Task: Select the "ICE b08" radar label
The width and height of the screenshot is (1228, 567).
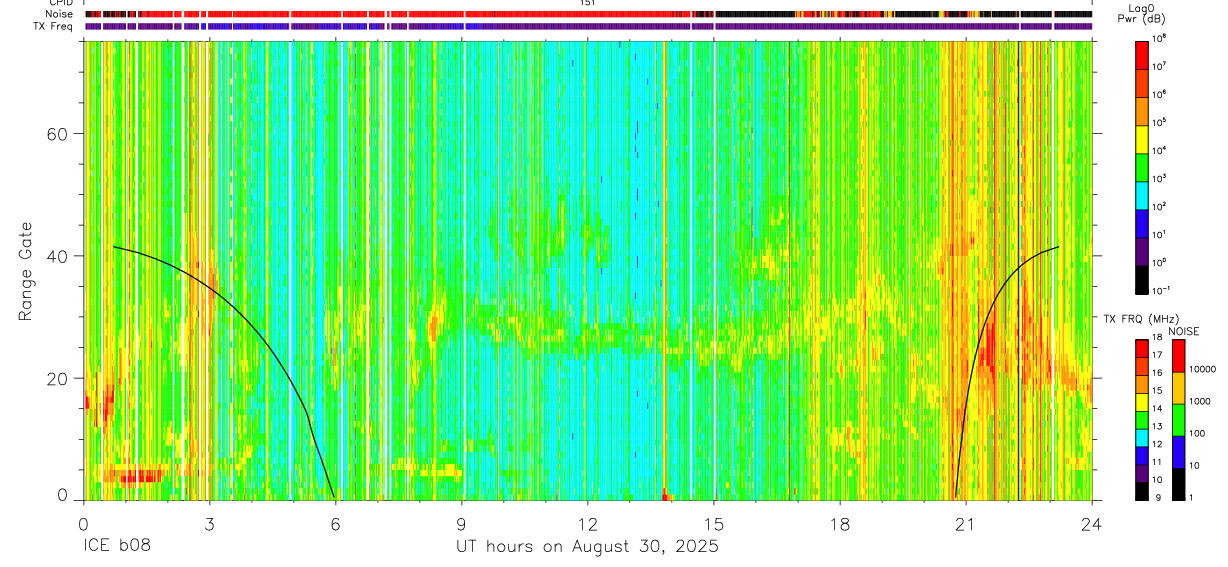Action: [116, 547]
